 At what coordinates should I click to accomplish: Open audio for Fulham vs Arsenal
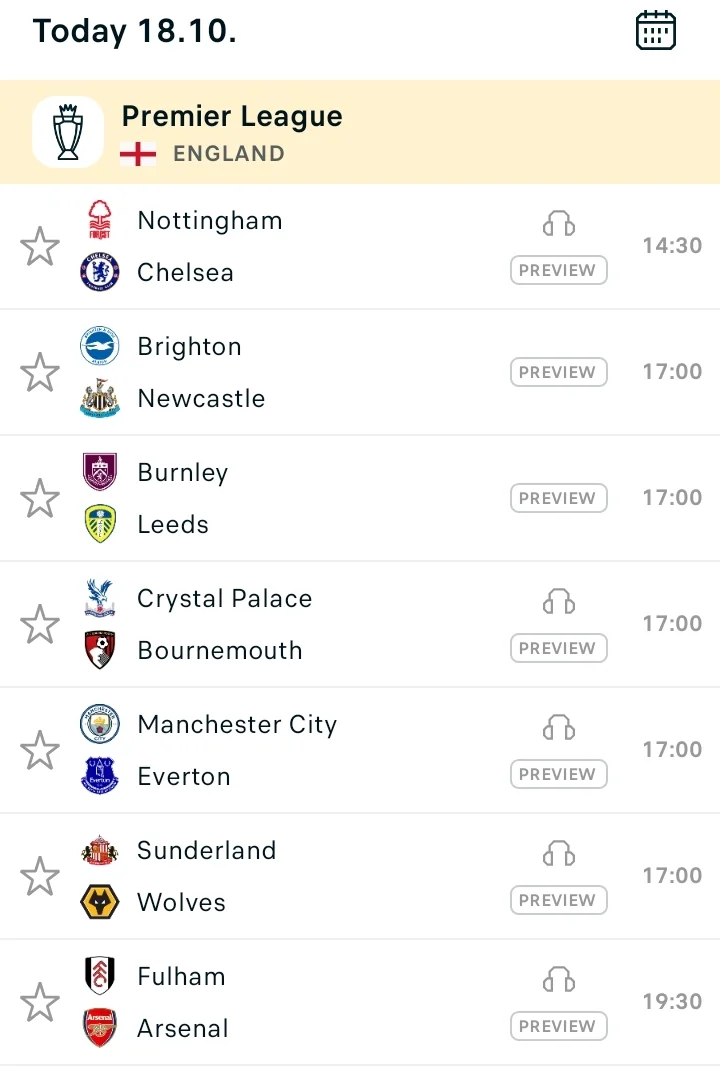coord(559,979)
